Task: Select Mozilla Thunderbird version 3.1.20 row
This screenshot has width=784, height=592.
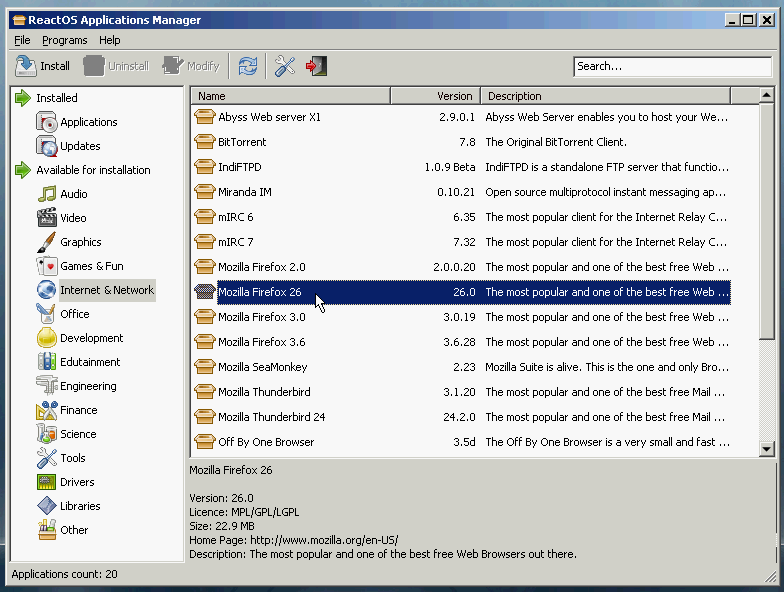Action: coord(460,392)
